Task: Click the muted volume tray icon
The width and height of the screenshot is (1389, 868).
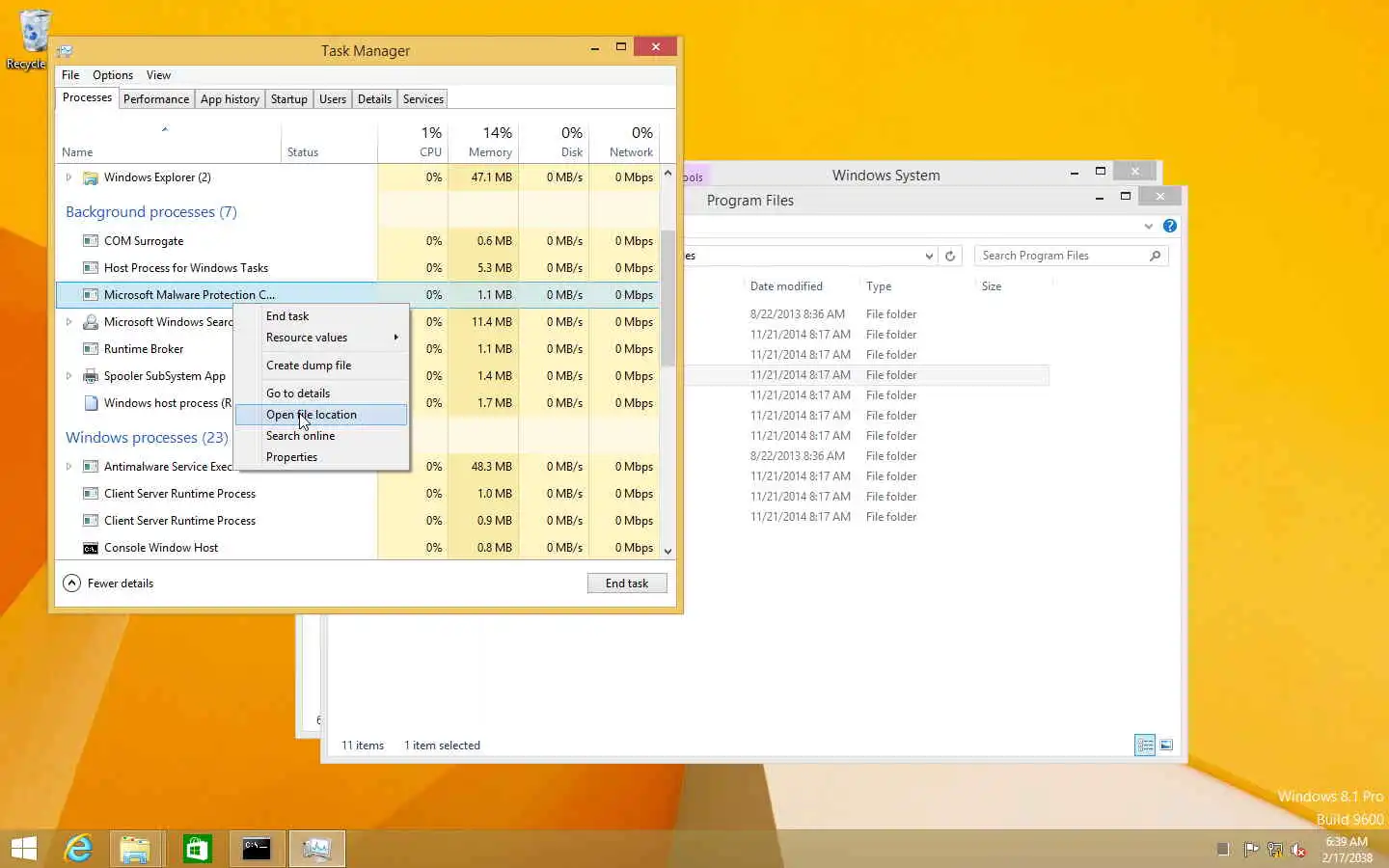Action: point(1298,850)
